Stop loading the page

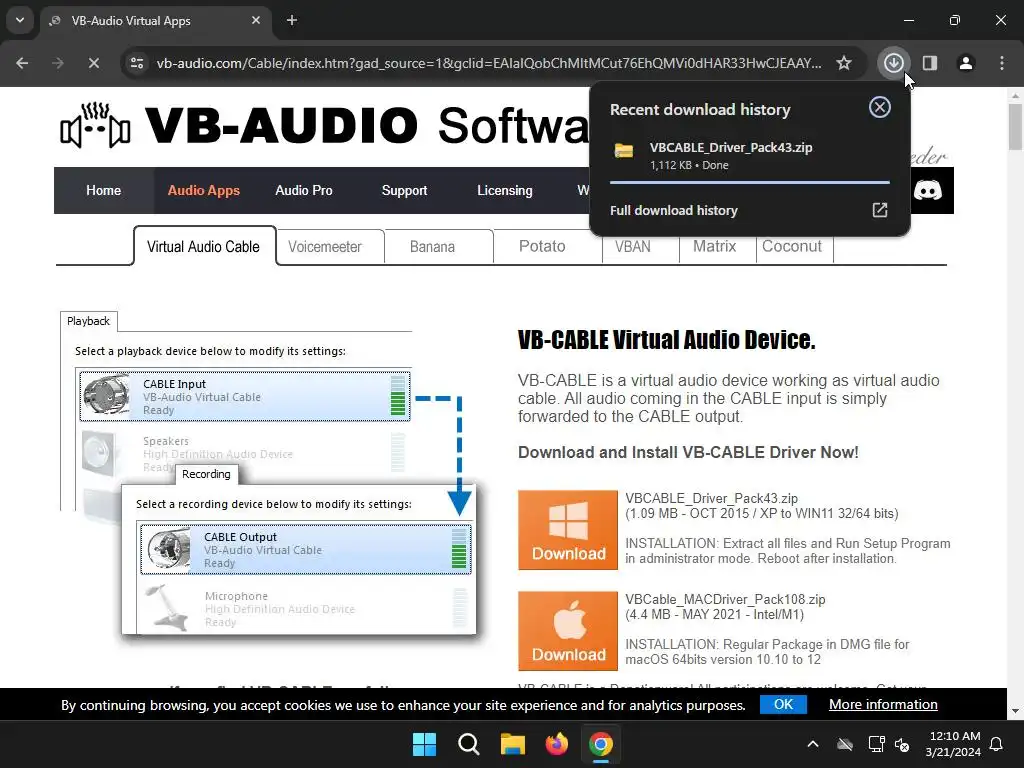[93, 63]
